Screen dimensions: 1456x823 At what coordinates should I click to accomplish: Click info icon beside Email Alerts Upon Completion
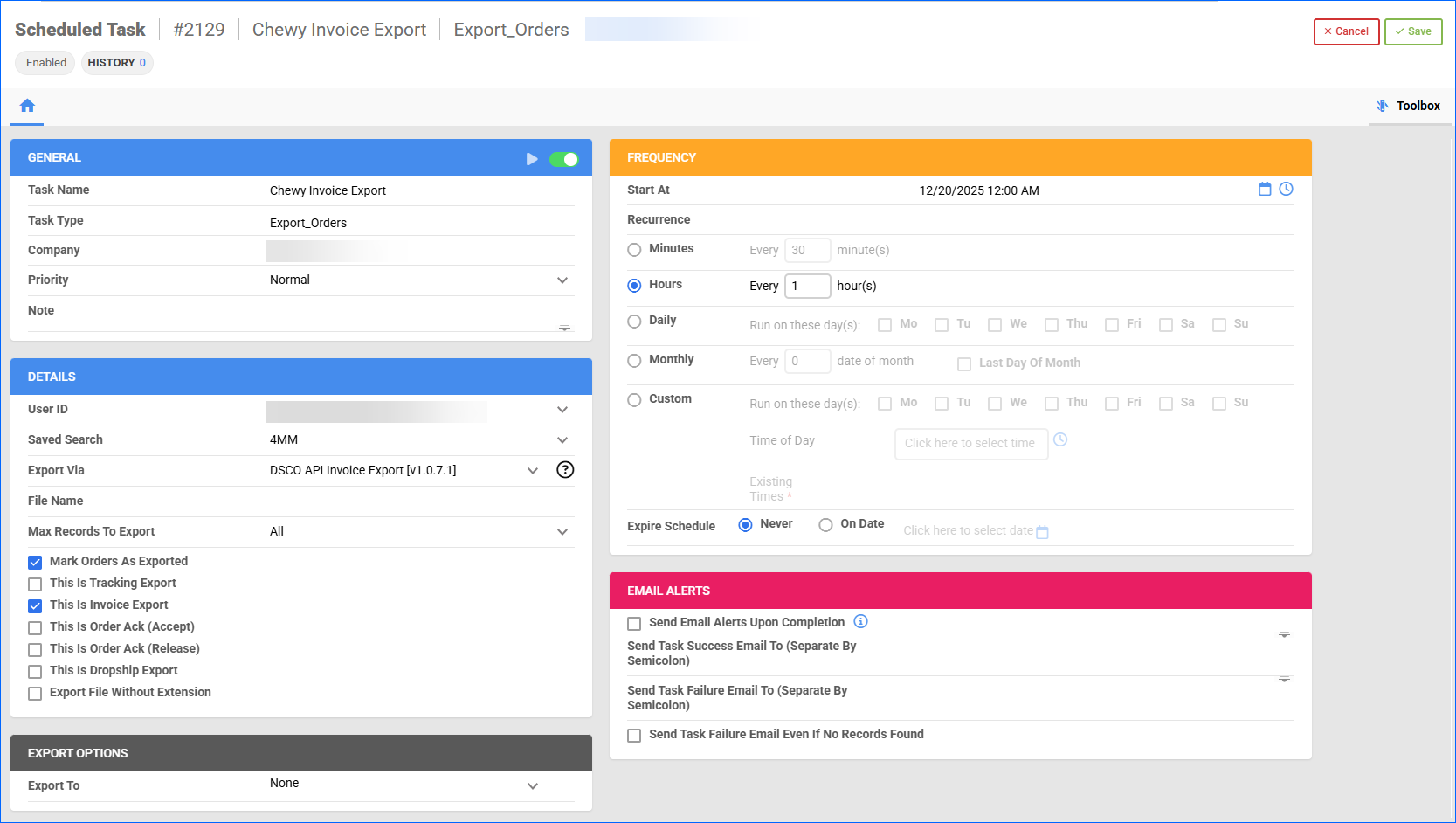click(860, 622)
